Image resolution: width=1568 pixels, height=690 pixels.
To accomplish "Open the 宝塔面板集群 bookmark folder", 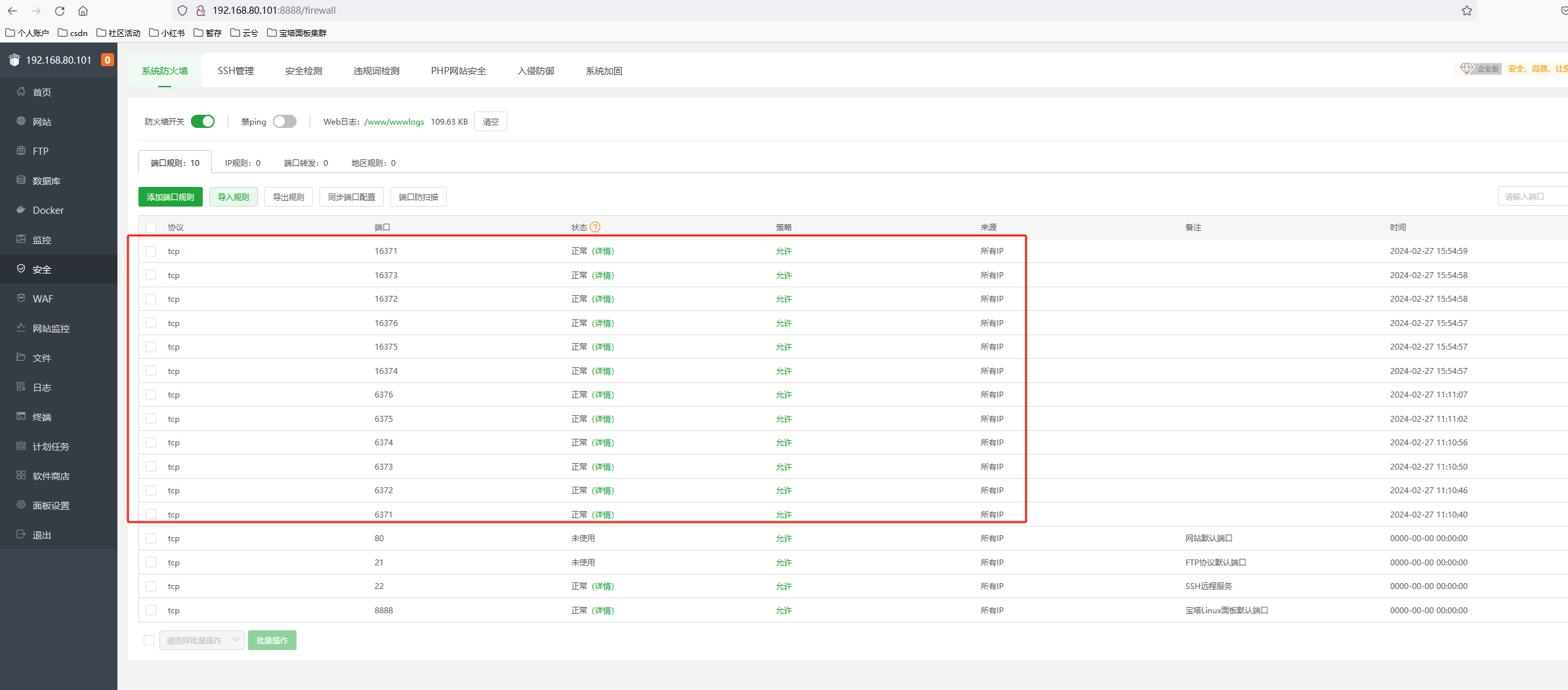I will [297, 33].
